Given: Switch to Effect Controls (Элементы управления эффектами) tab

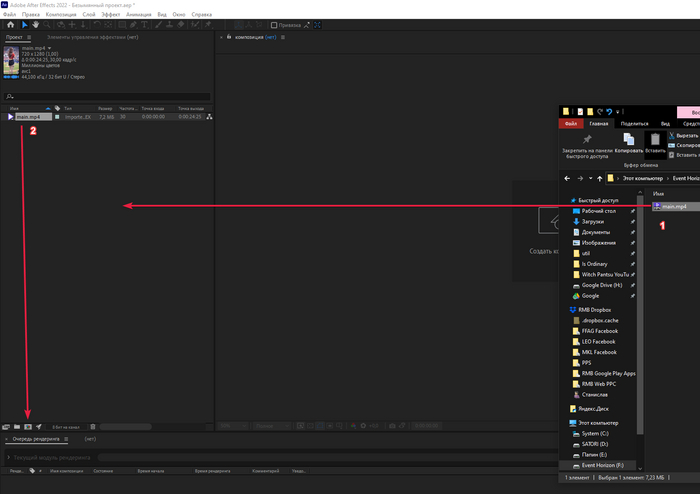Looking at the screenshot, I should (92, 37).
